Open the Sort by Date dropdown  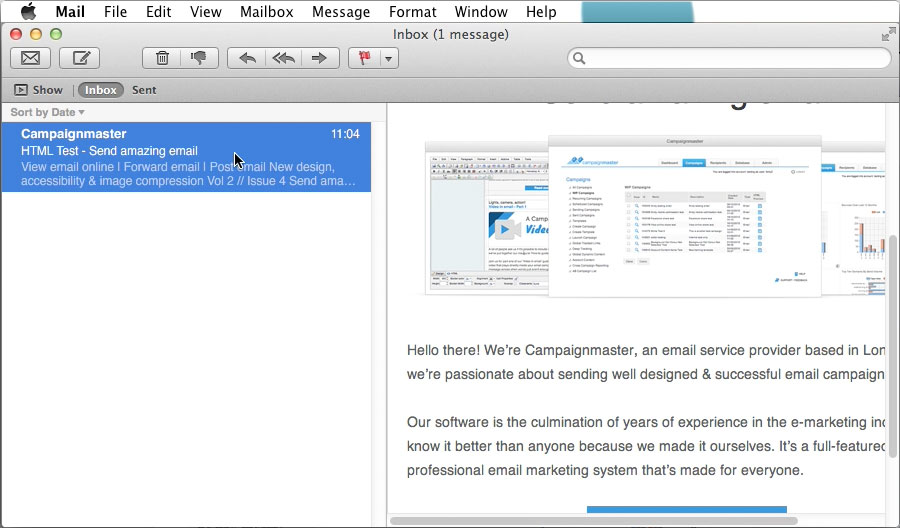pyautogui.click(x=47, y=112)
